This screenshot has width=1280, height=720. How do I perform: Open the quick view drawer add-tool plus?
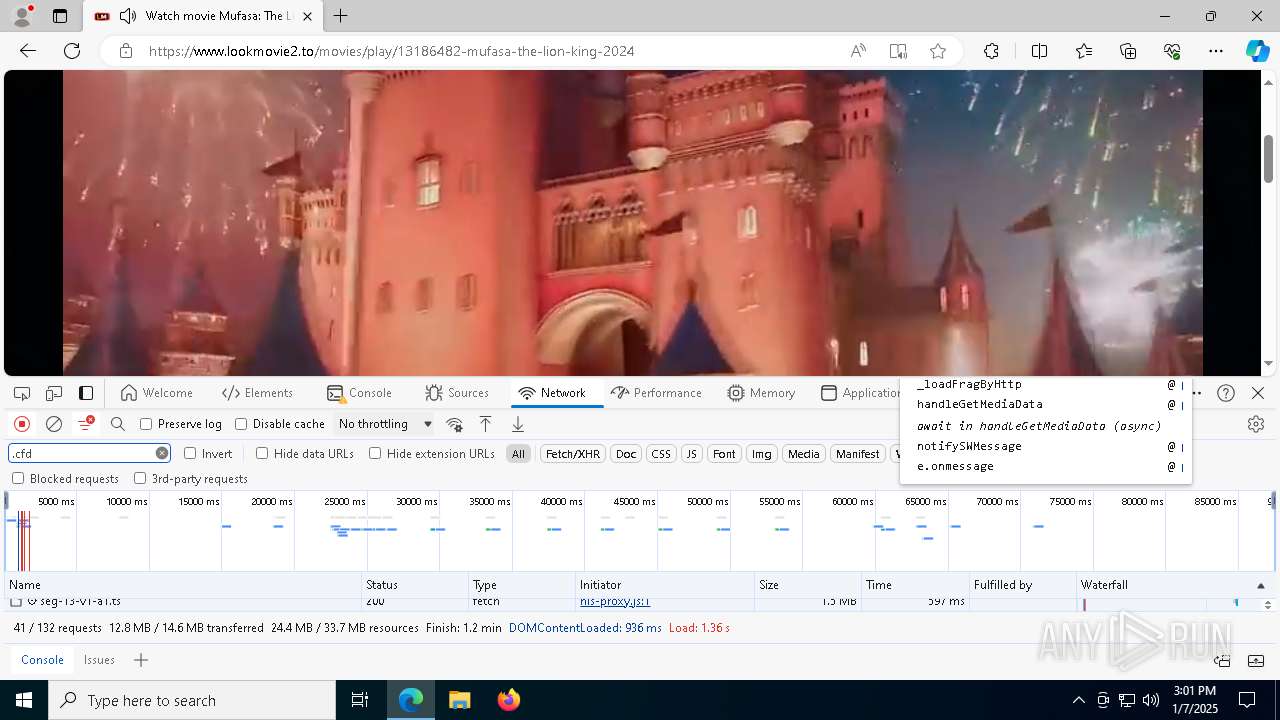(x=141, y=660)
